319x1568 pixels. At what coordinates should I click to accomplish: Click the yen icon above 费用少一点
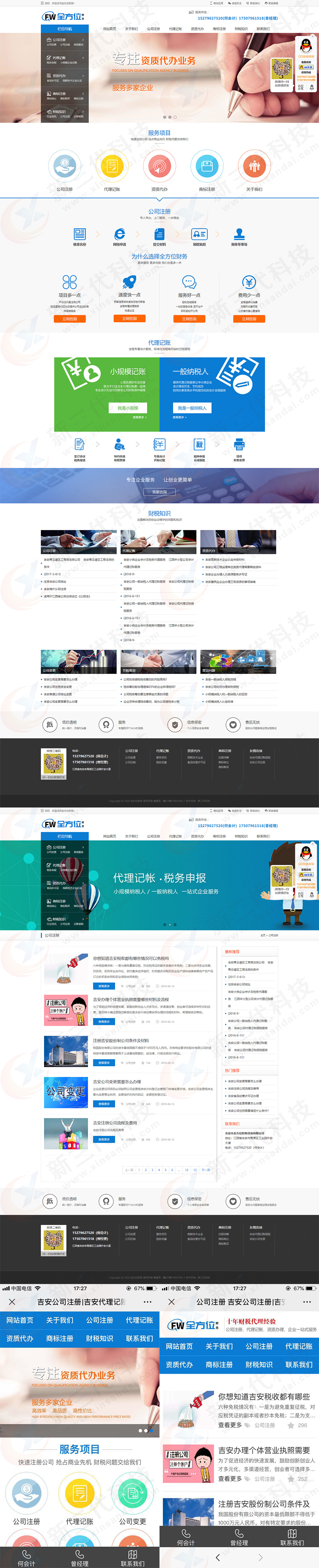[249, 282]
